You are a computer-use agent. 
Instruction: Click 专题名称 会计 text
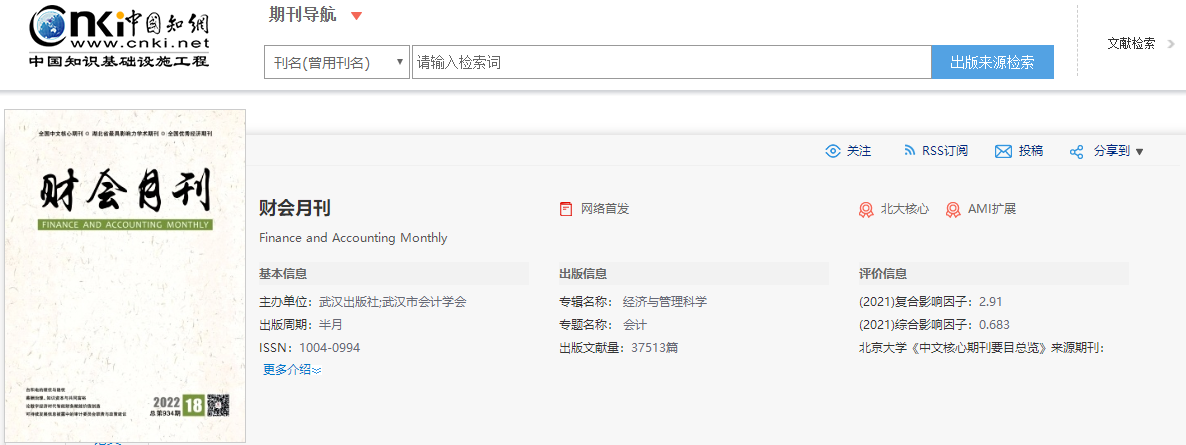pos(604,325)
